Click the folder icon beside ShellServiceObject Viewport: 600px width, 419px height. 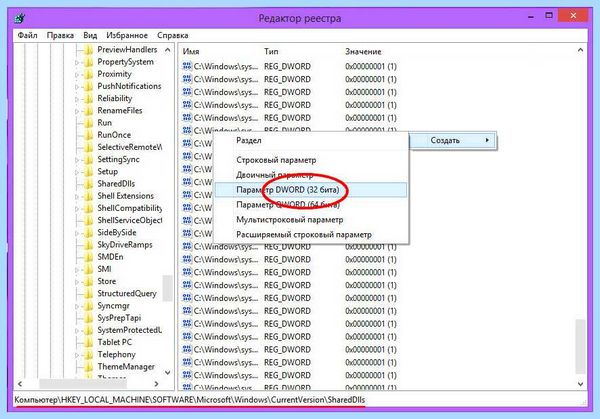pos(88,220)
